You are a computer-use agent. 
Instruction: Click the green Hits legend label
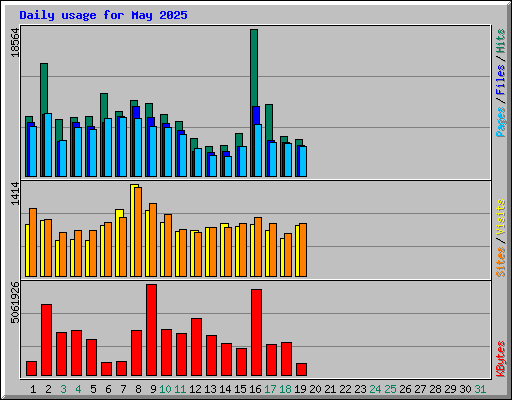(x=500, y=41)
